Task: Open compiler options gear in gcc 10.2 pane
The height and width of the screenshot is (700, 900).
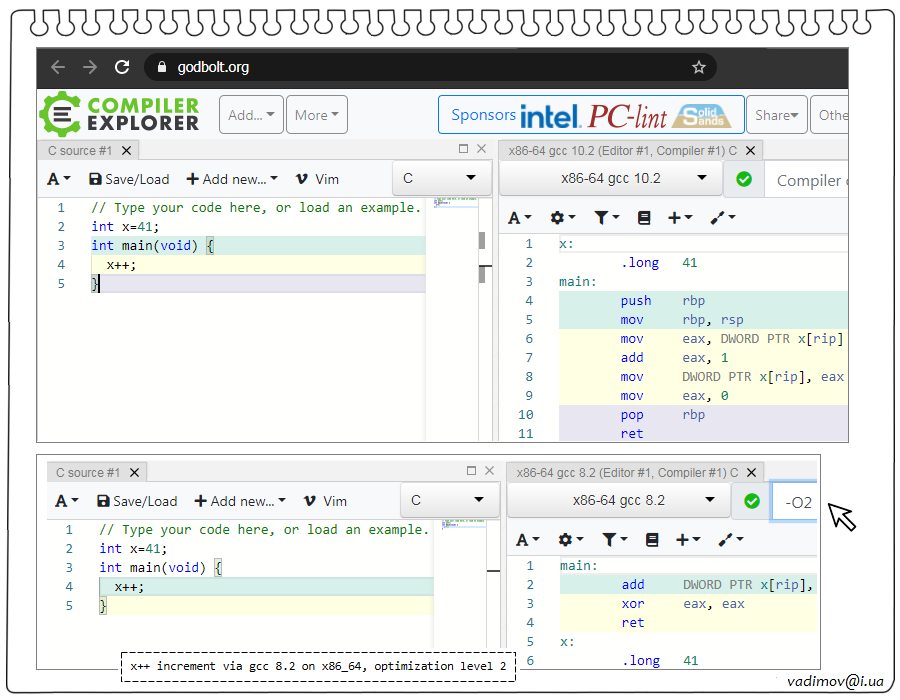Action: pyautogui.click(x=563, y=217)
